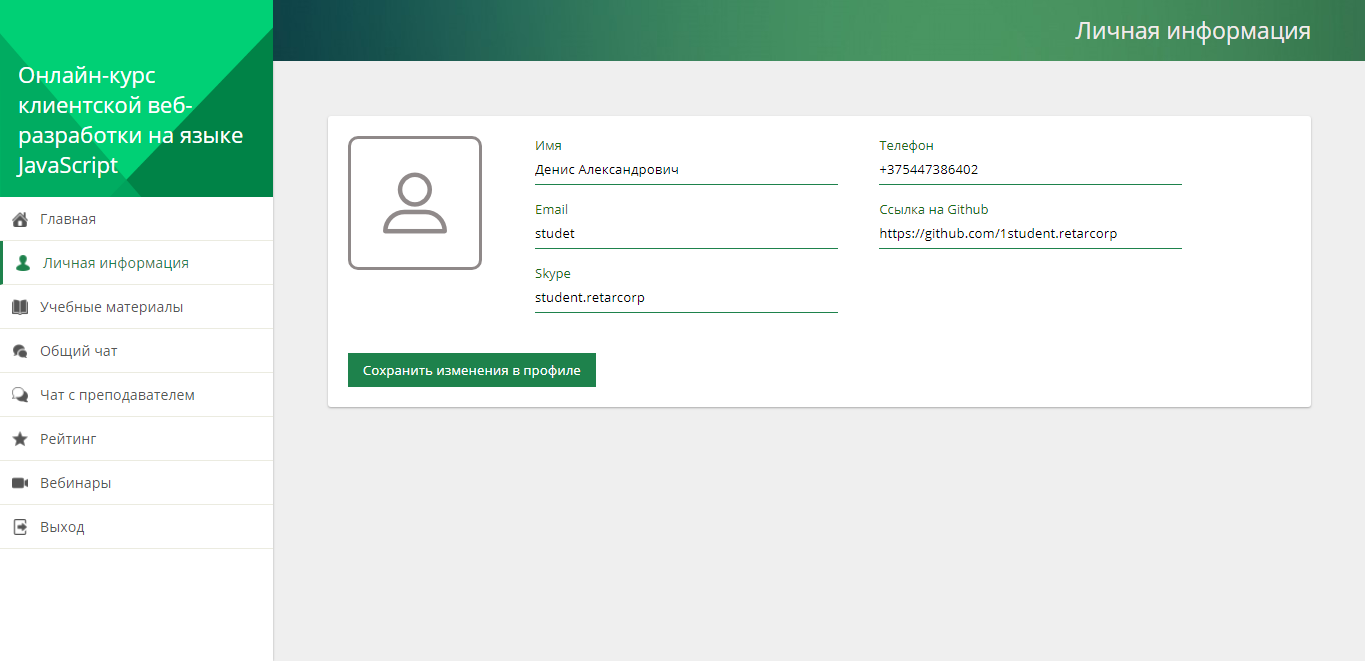1365x661 pixels.
Task: Click into the Email field
Action: pyautogui.click(x=686, y=234)
